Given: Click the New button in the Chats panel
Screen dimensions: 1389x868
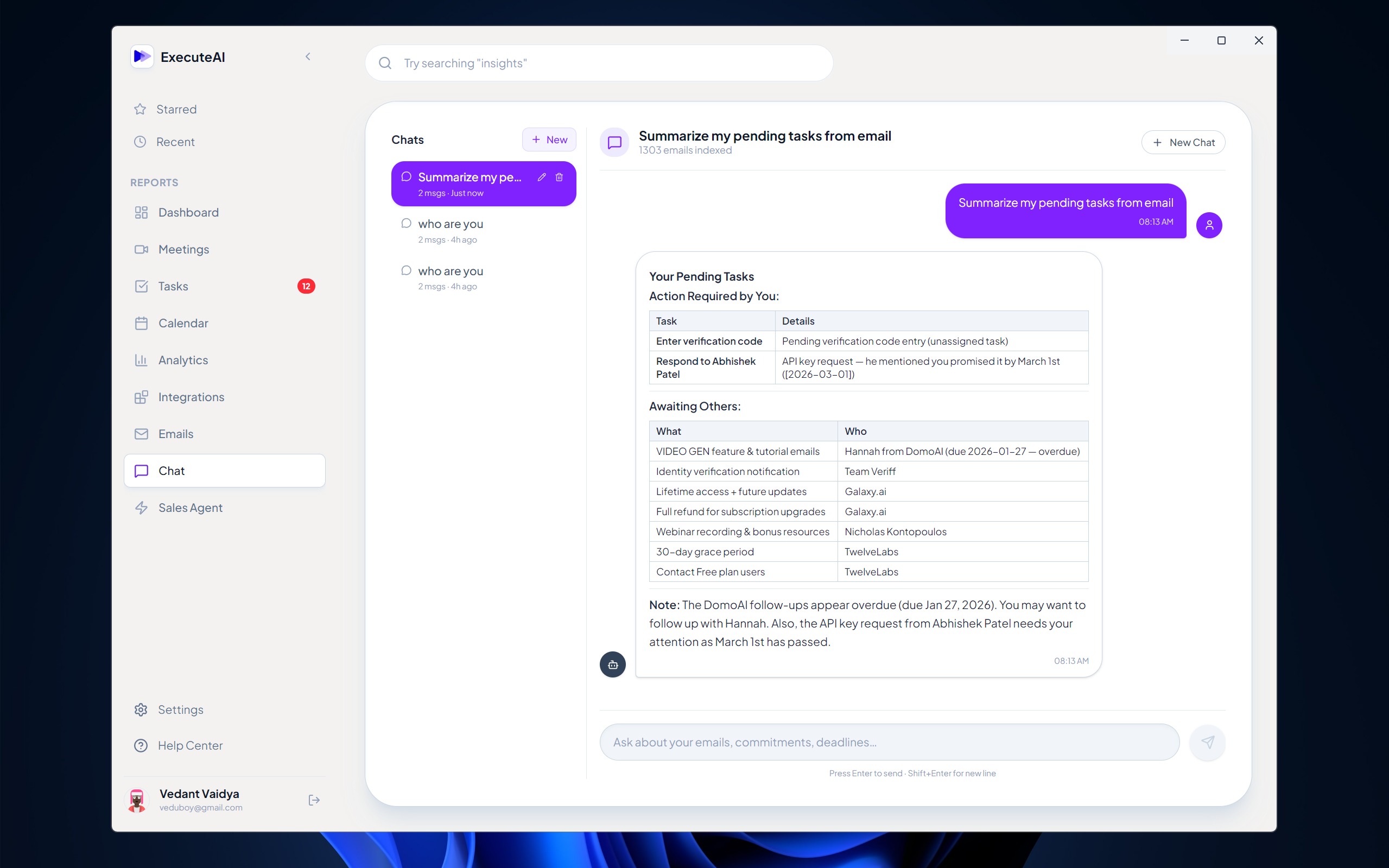Looking at the screenshot, I should 549,140.
